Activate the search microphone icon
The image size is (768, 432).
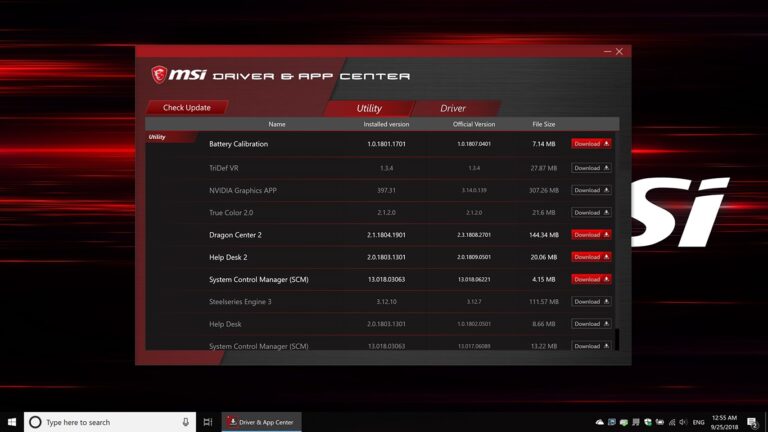pyautogui.click(x=186, y=422)
